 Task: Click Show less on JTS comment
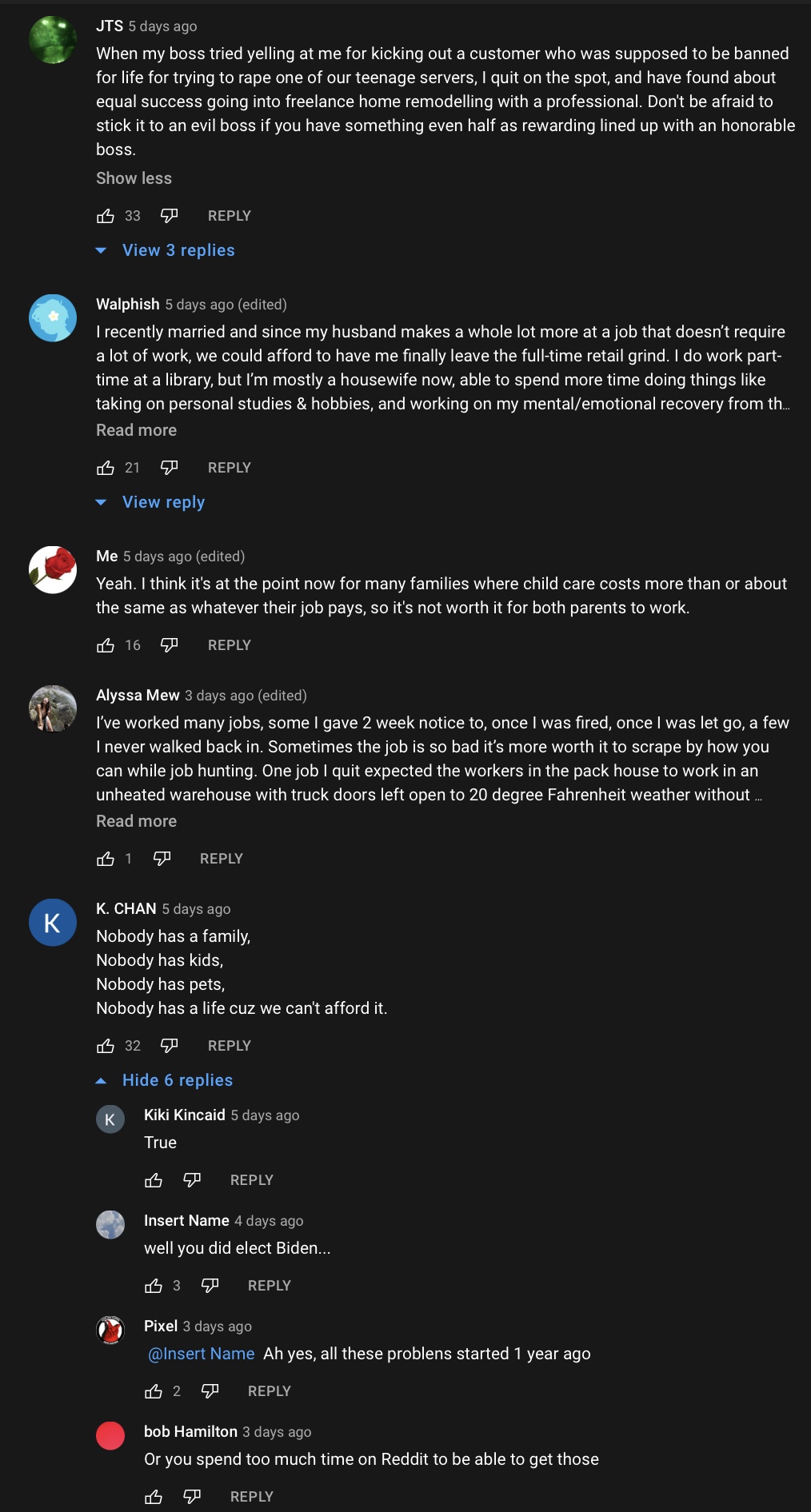click(134, 178)
